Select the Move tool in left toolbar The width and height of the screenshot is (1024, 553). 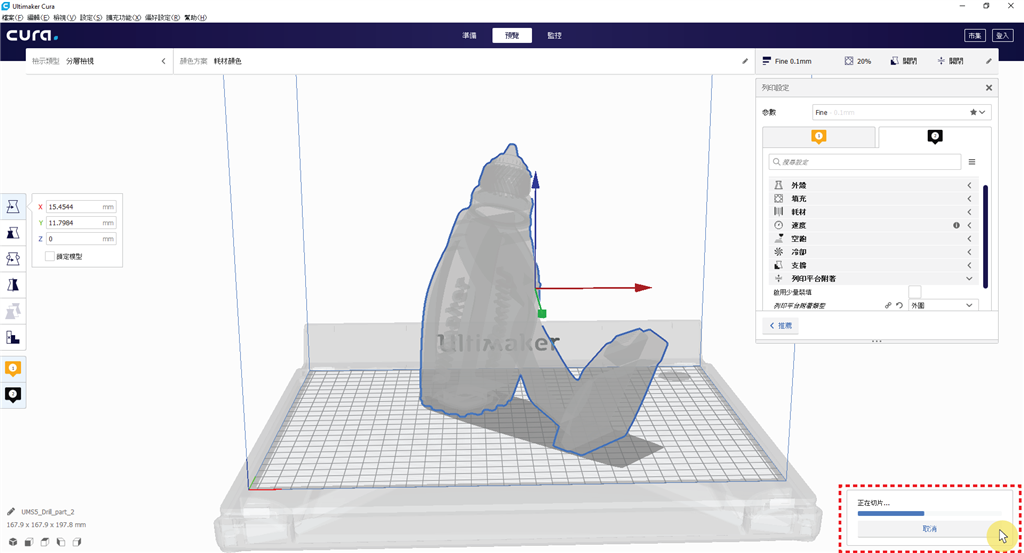point(13,206)
